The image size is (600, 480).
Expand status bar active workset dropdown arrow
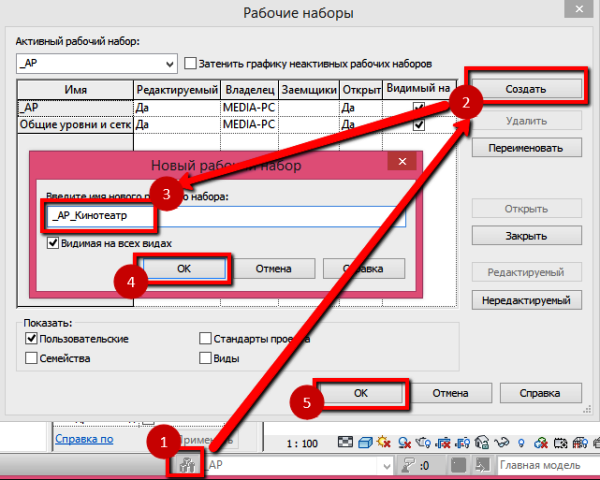(x=387, y=466)
